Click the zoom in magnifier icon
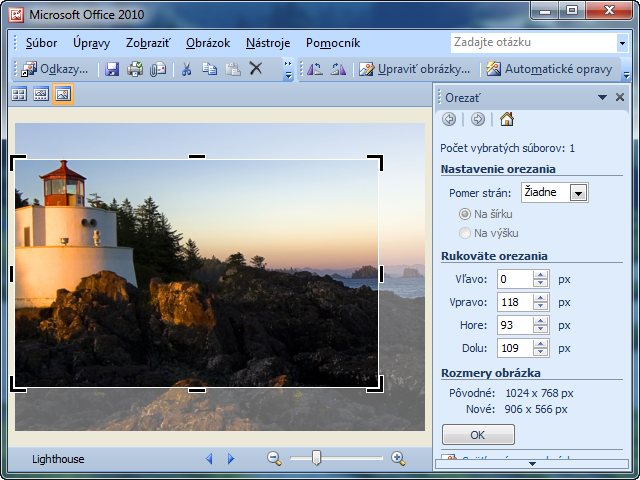Viewport: 640px width, 480px height. point(398,458)
